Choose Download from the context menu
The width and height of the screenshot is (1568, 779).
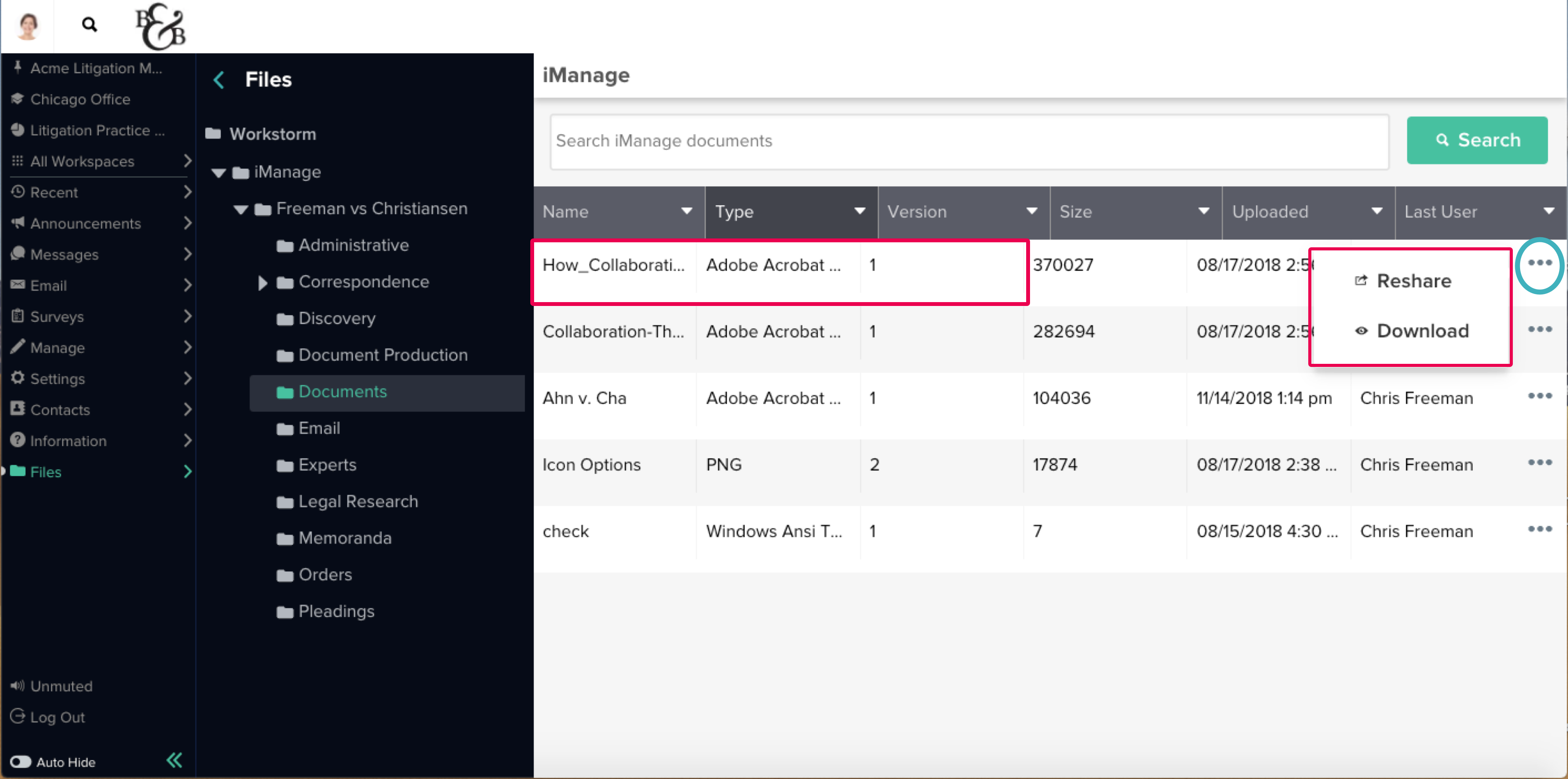(1422, 330)
